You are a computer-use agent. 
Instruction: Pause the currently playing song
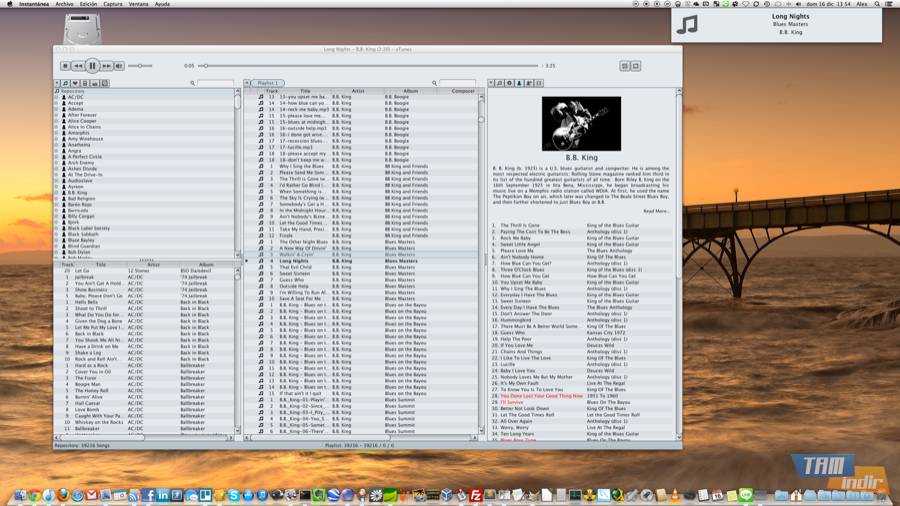[92, 66]
